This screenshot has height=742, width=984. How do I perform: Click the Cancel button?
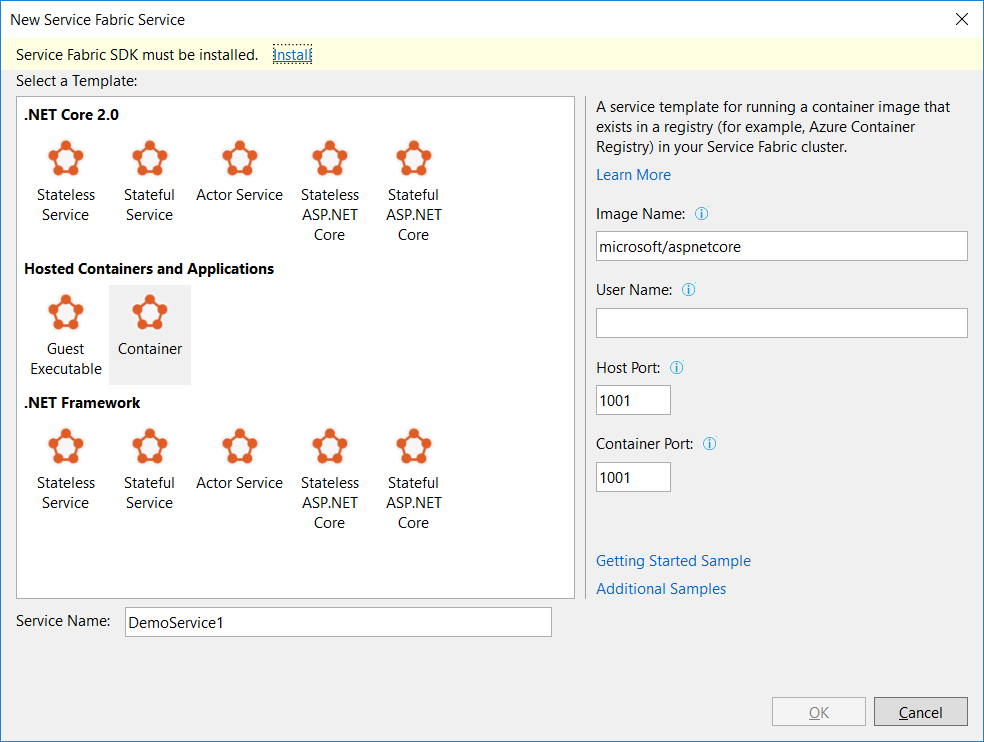920,712
